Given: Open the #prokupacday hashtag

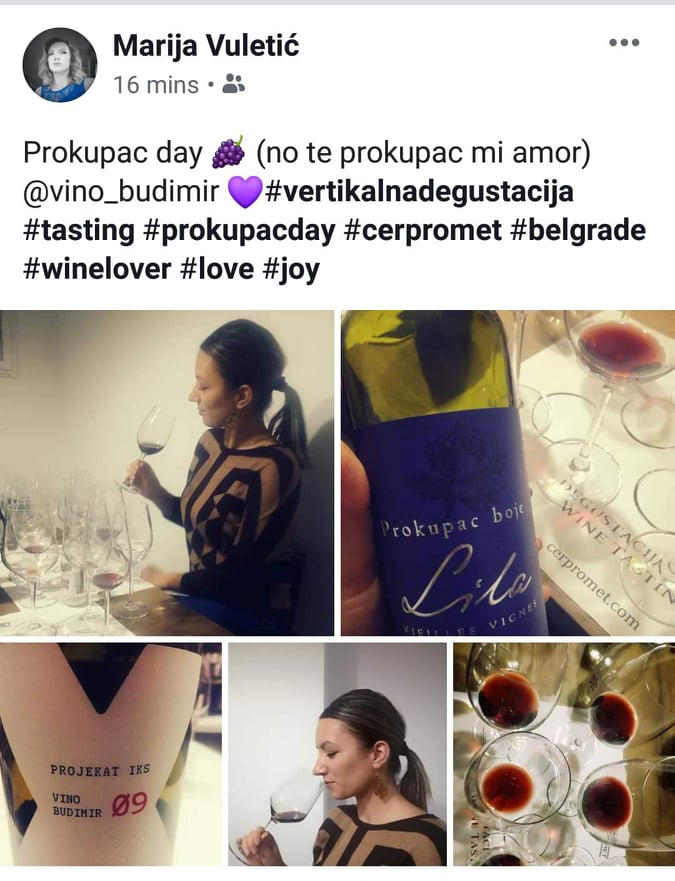Looking at the screenshot, I should (x=239, y=230).
